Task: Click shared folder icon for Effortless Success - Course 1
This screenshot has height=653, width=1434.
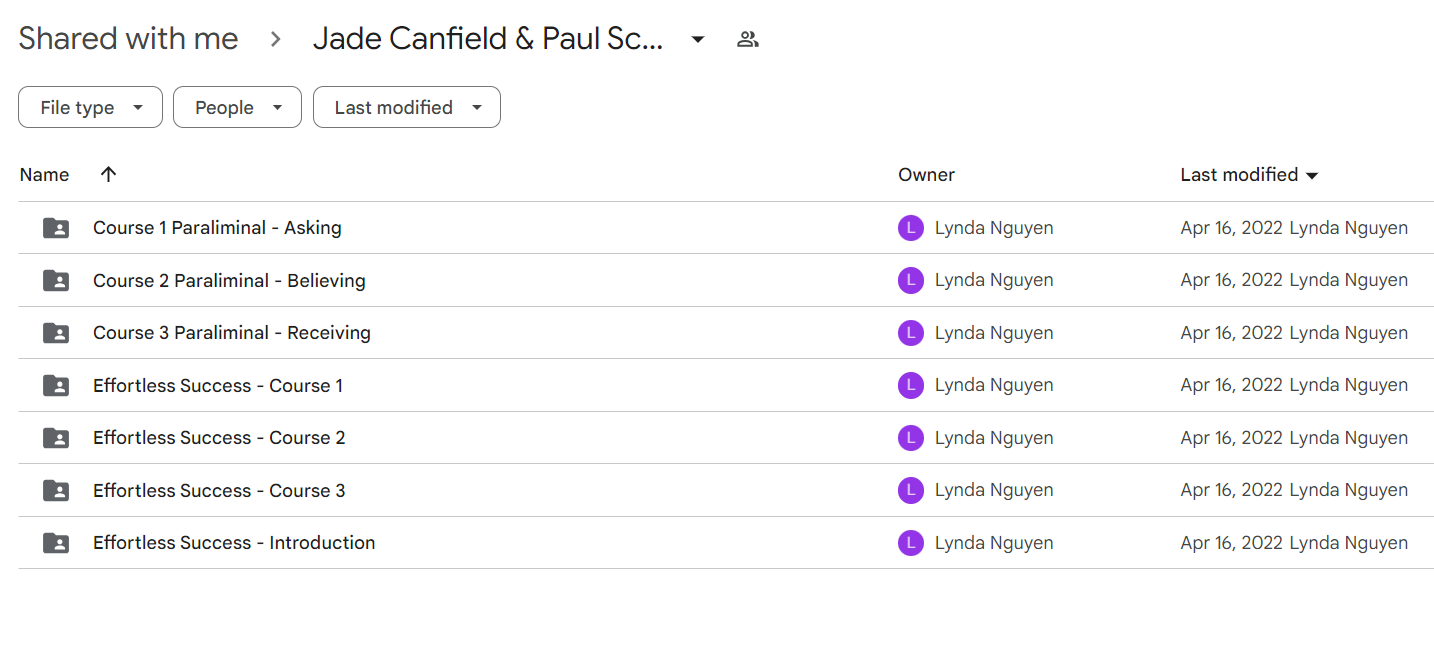Action: (56, 386)
